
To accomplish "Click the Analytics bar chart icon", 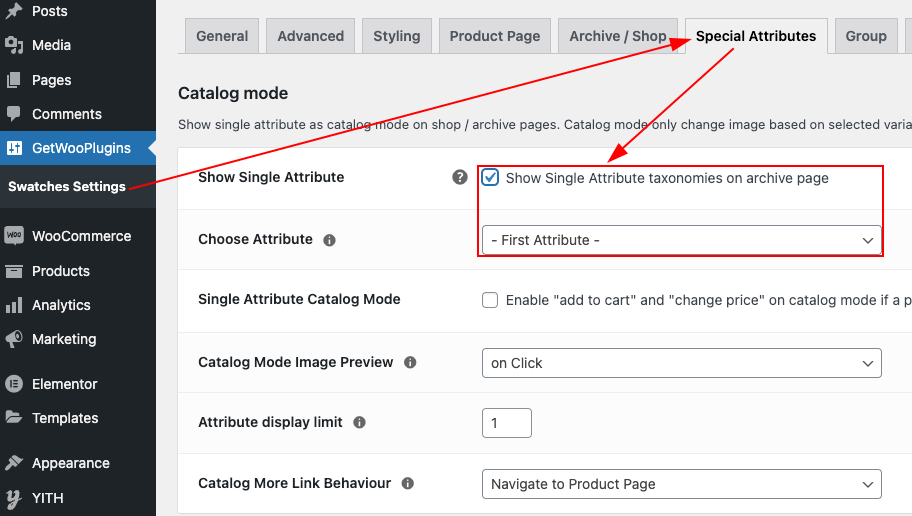I will coord(13,305).
